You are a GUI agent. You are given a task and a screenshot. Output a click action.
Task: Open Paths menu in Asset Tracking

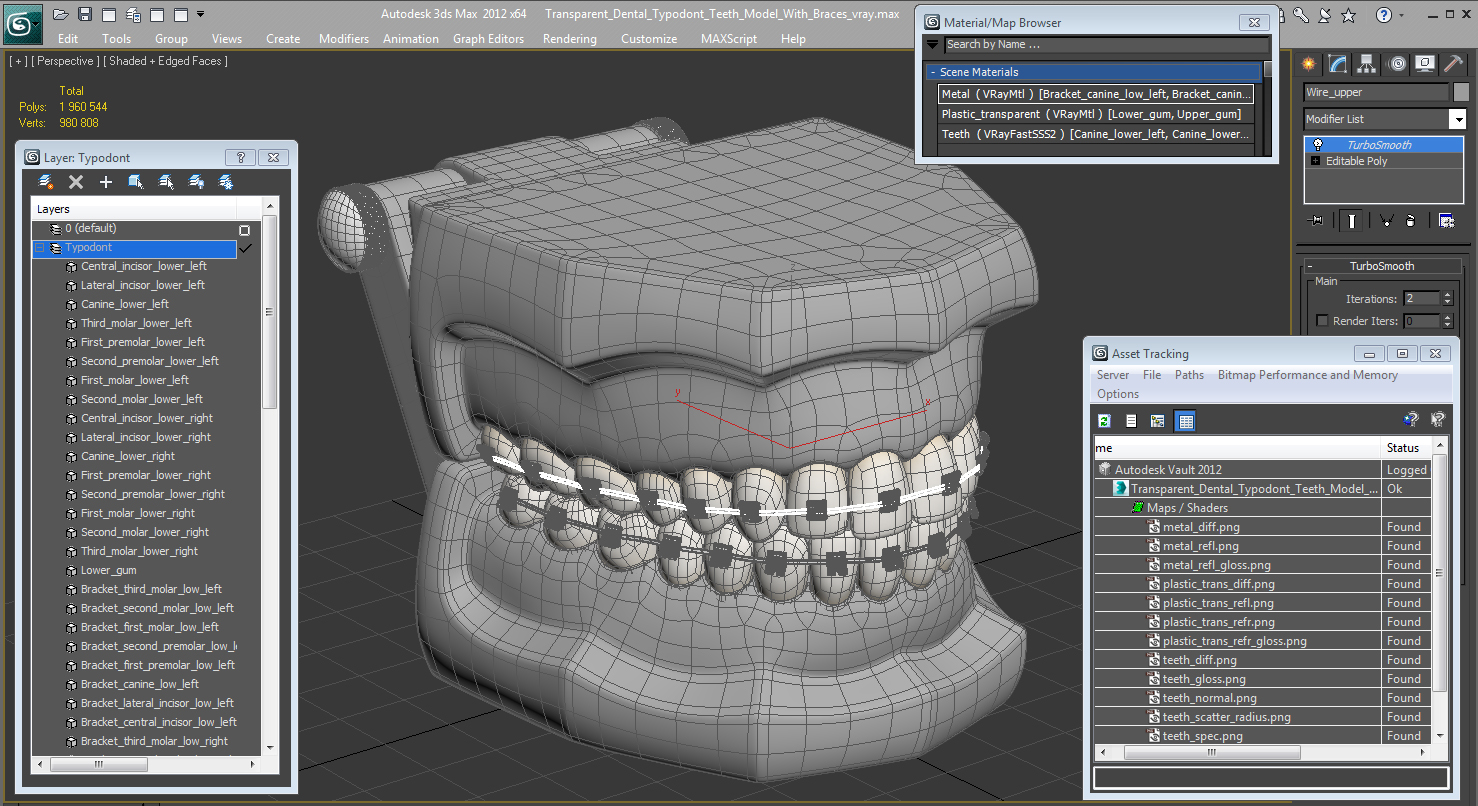[x=1189, y=375]
